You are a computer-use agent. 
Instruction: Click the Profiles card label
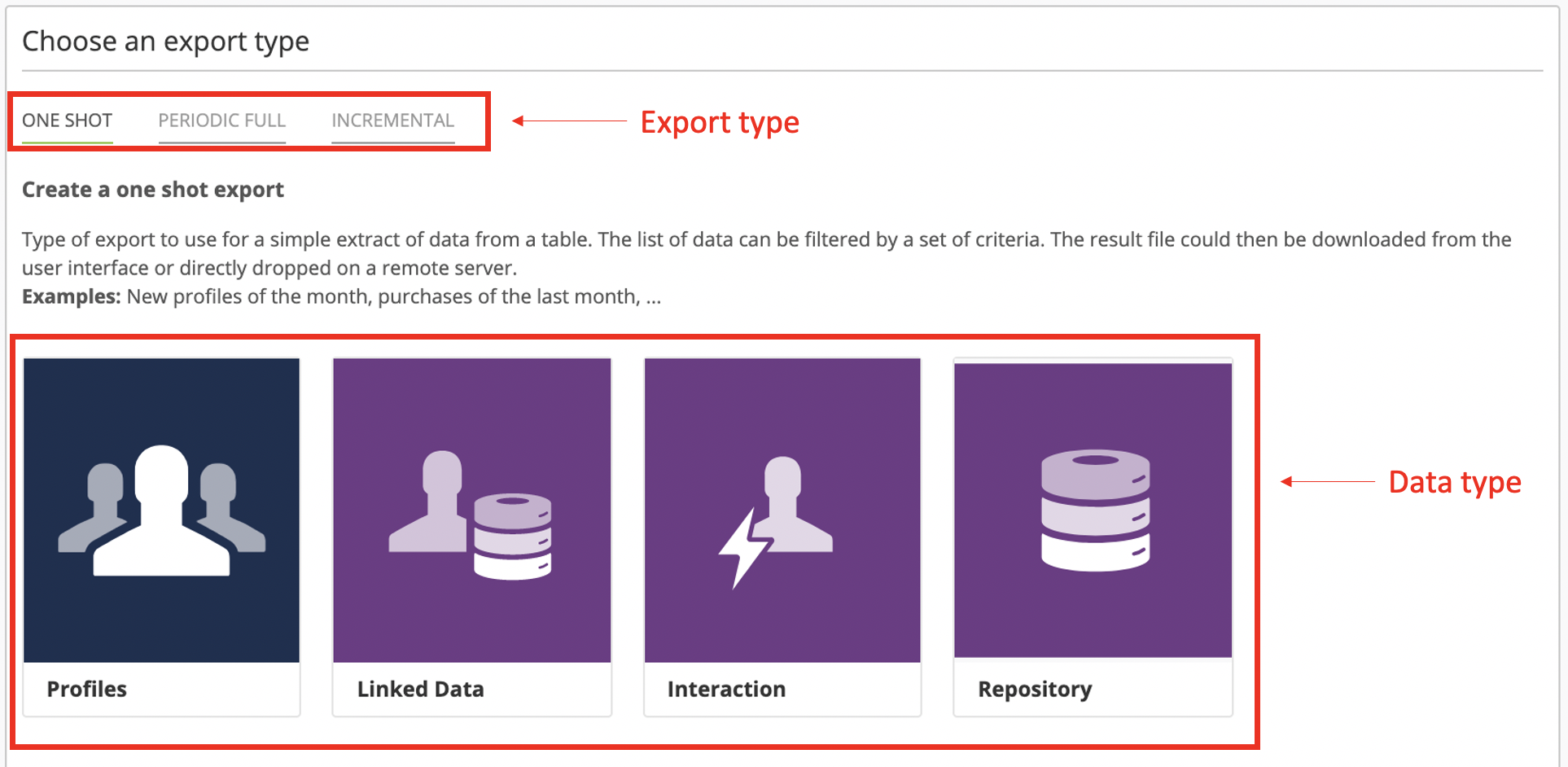(87, 689)
